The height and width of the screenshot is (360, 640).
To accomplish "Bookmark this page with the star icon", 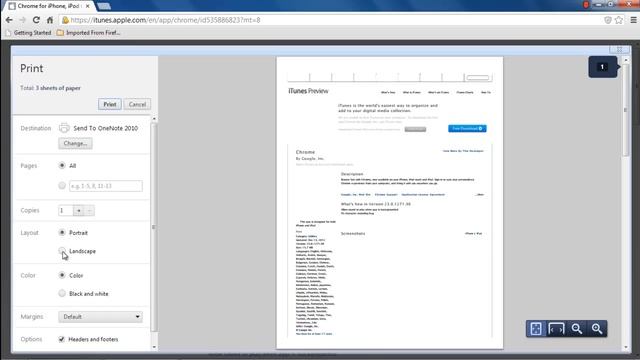I will click(619, 20).
